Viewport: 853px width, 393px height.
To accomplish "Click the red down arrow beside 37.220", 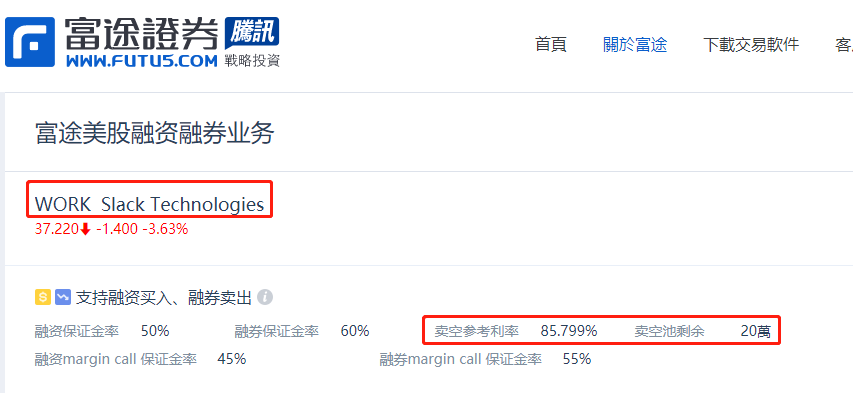I will 85,230.
